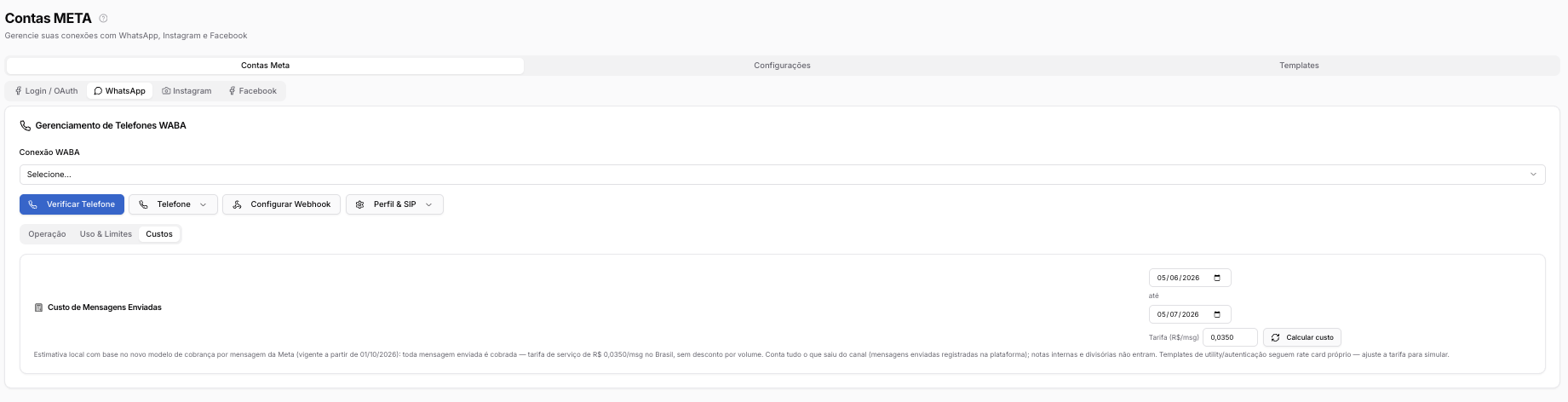Open calendar picker for end date 05/07/2026

(1217, 314)
